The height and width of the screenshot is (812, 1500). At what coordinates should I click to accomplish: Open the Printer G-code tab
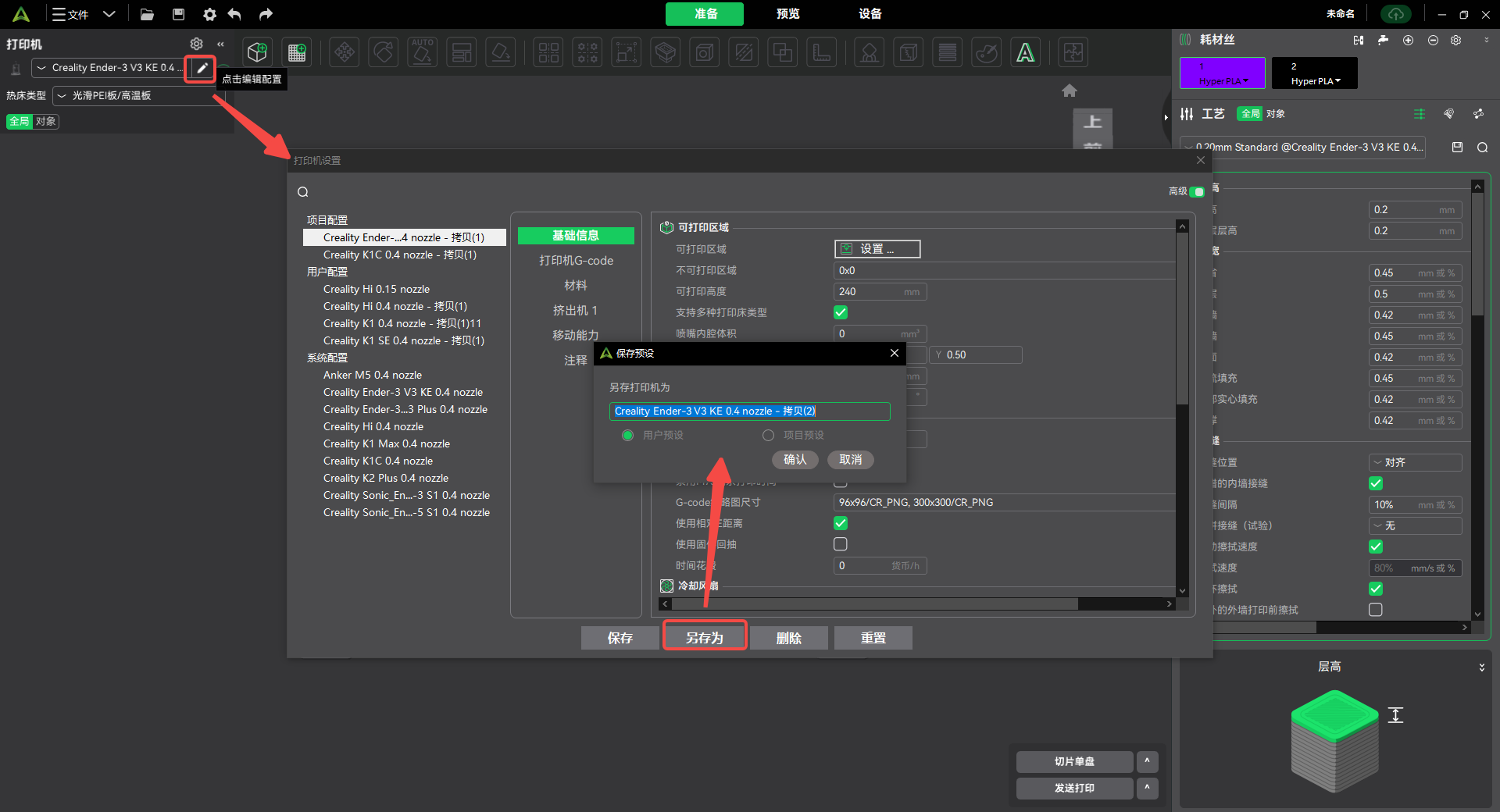point(576,261)
